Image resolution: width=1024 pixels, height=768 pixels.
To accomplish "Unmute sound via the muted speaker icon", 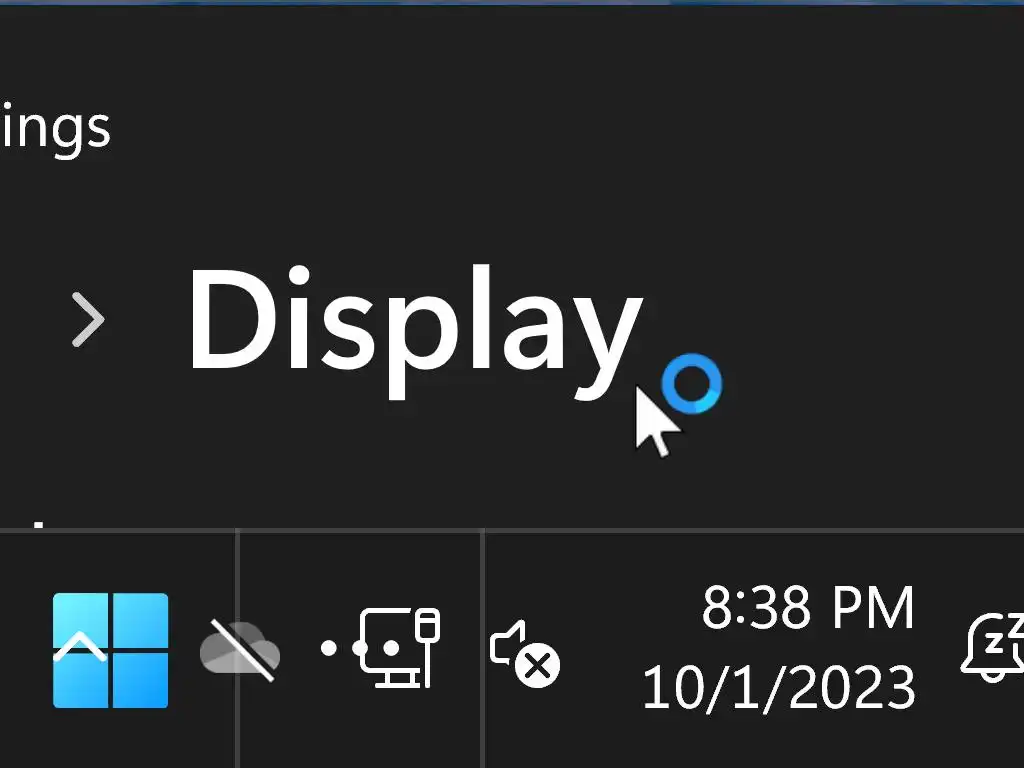I will click(x=524, y=653).
